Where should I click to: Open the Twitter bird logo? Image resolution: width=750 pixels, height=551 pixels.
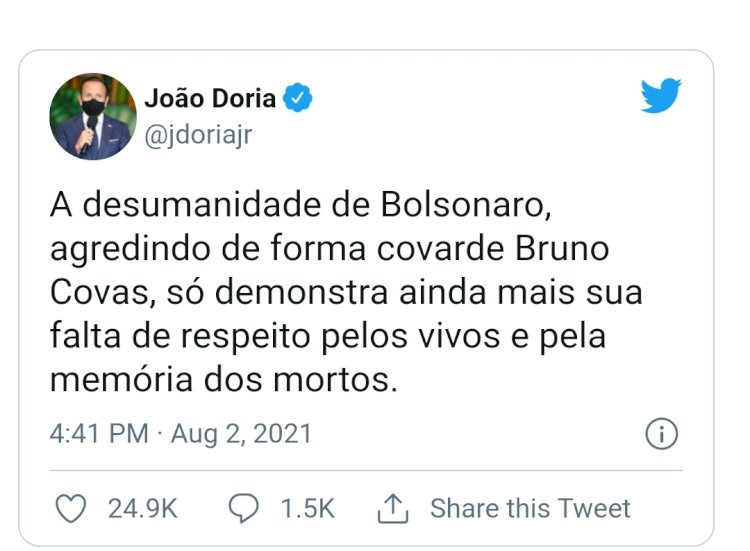[x=661, y=95]
